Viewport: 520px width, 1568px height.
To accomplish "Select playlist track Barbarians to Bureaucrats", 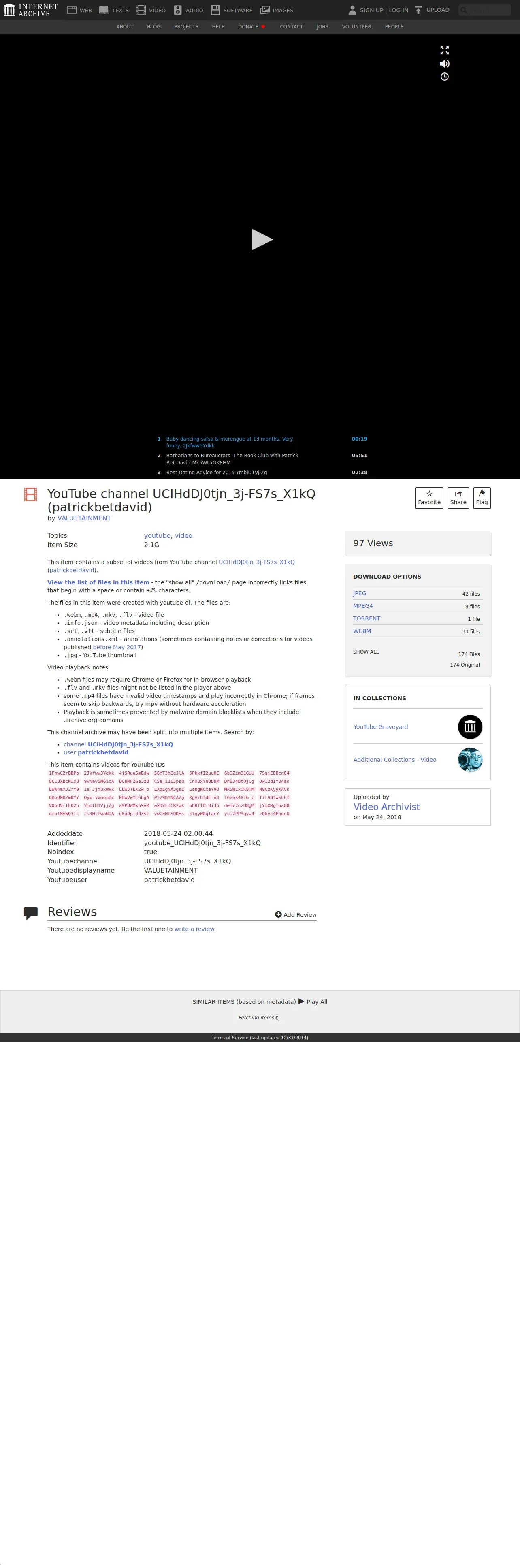I will click(x=232, y=459).
